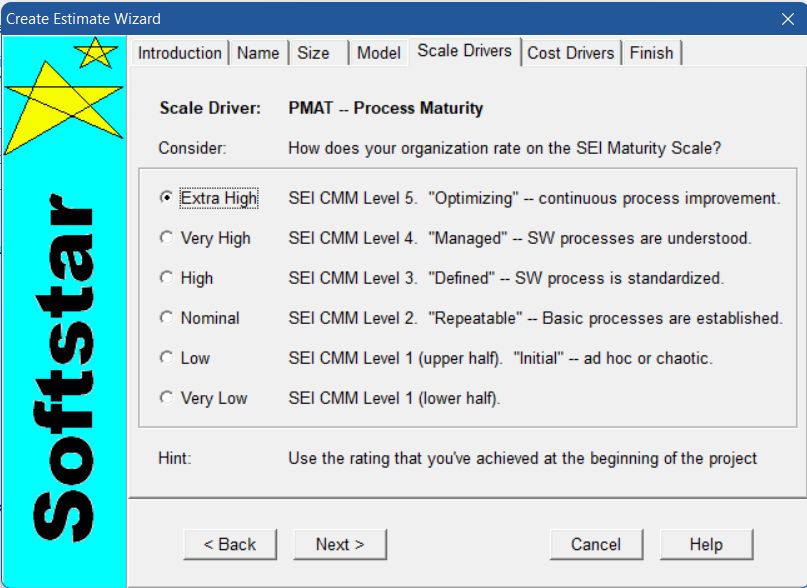Switch to the Introduction tab

click(180, 53)
